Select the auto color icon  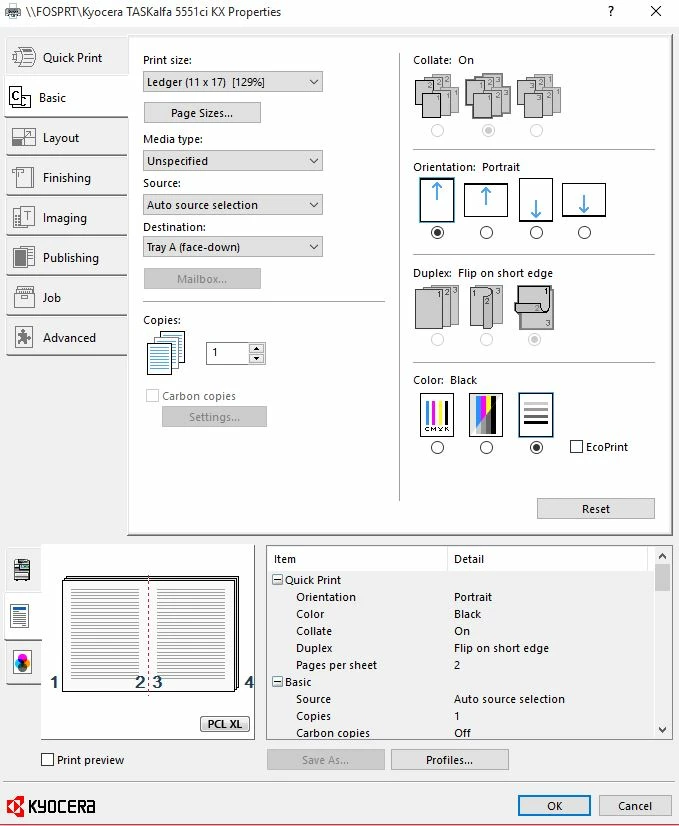pos(486,415)
